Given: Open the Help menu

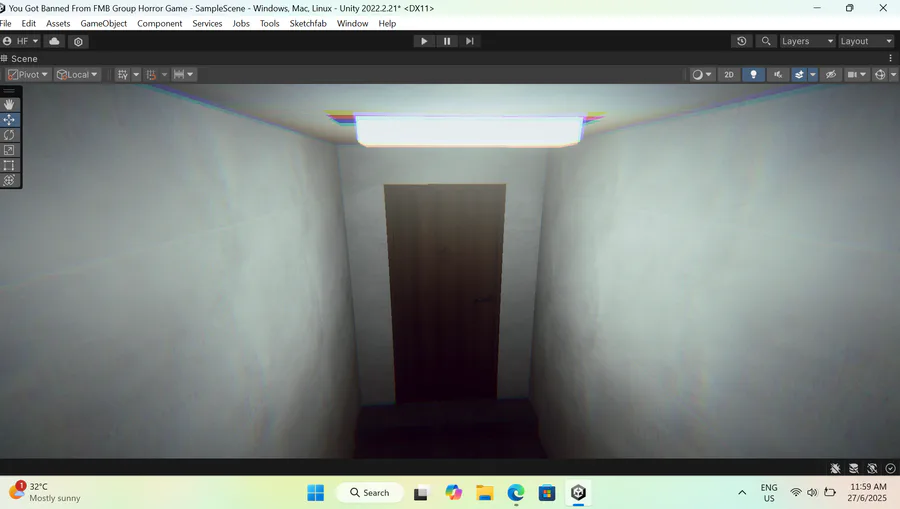Looking at the screenshot, I should (x=387, y=24).
